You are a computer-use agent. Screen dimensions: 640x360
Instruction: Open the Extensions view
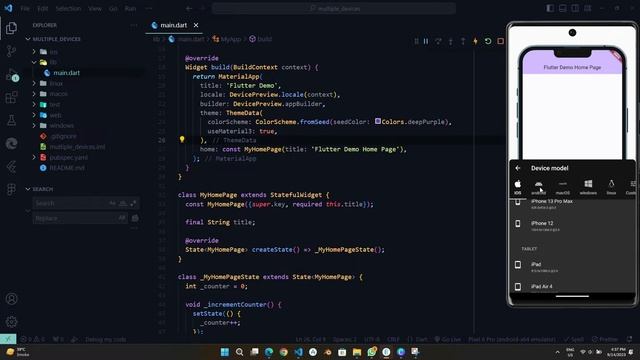point(11,98)
